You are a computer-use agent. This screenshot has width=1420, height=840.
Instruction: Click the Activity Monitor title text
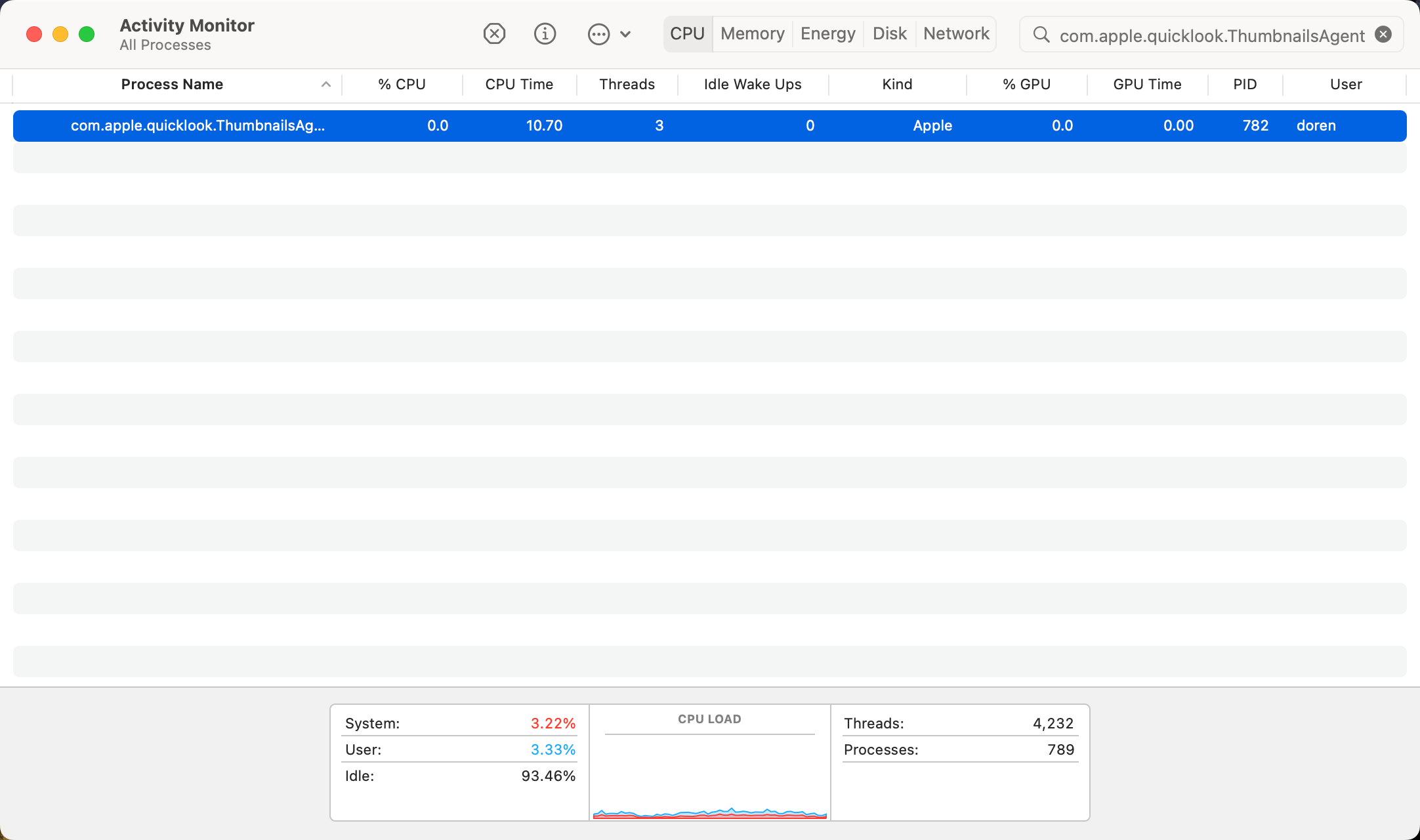coord(187,25)
